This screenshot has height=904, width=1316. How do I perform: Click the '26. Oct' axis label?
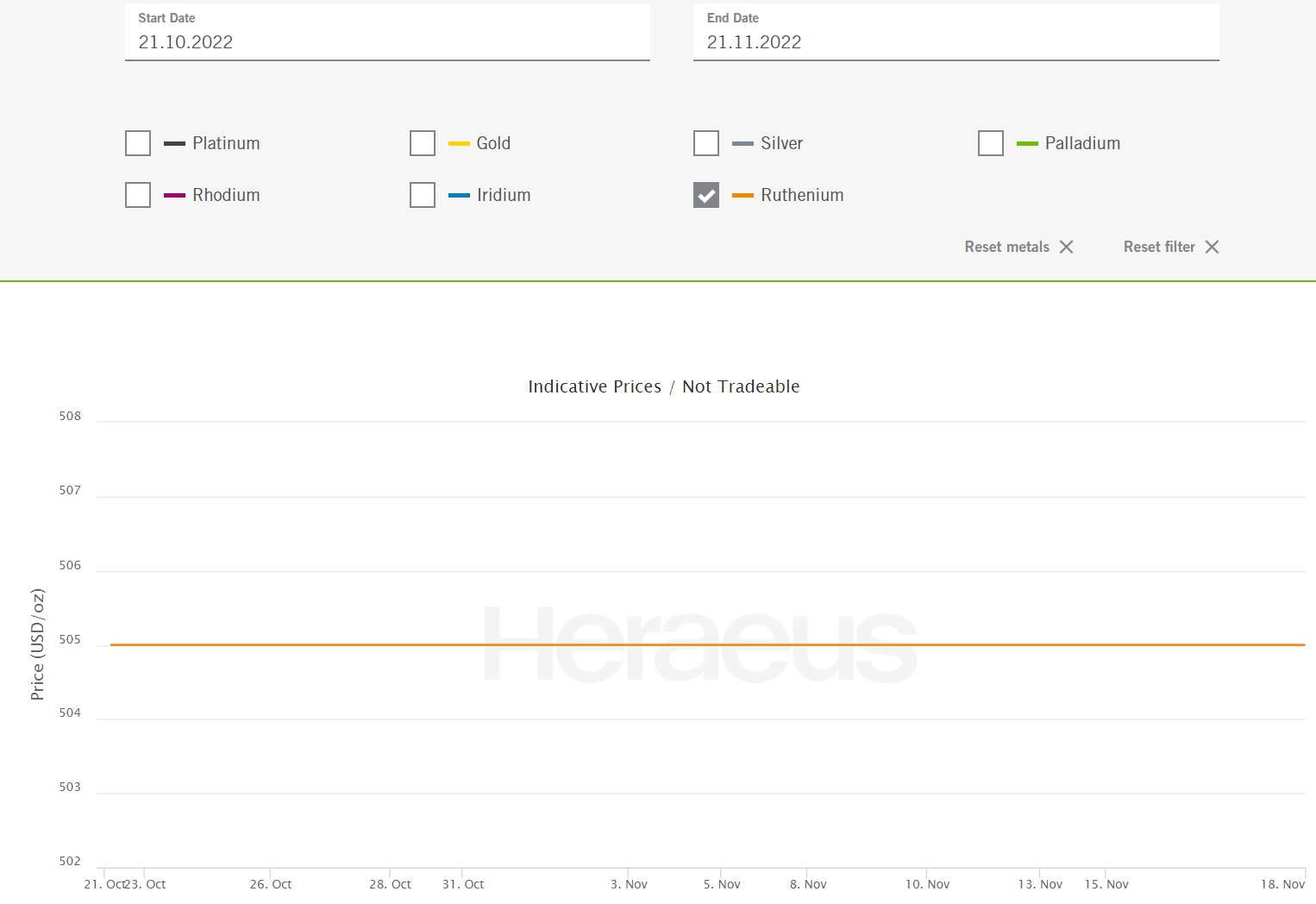point(271,884)
